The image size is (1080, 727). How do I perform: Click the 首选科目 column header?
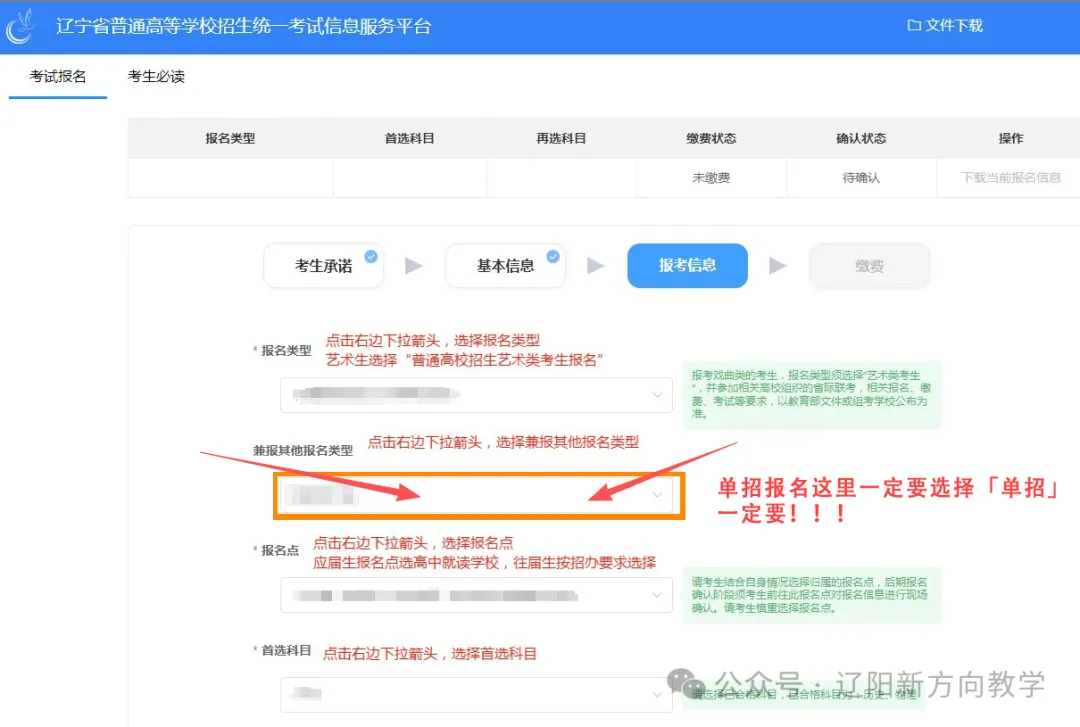pos(409,139)
